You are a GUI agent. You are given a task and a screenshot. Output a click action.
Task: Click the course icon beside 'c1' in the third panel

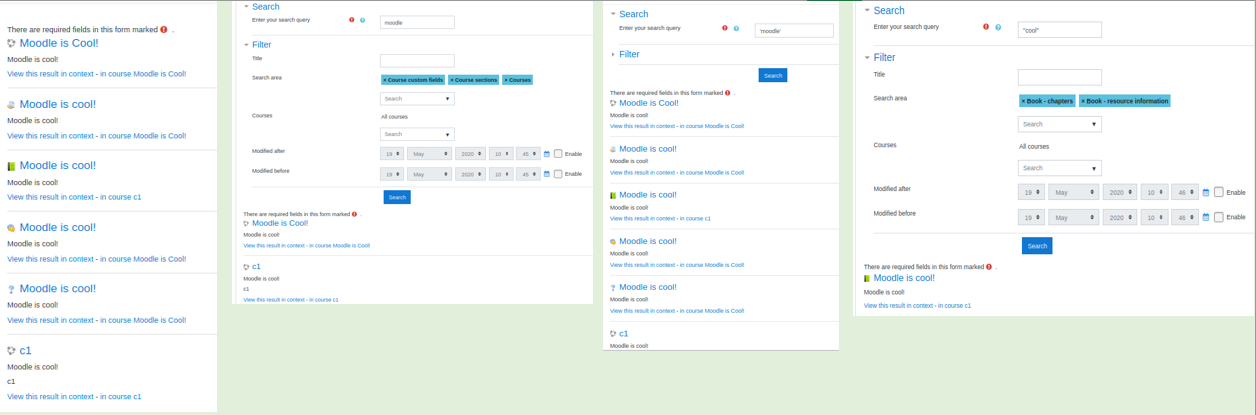pos(613,333)
